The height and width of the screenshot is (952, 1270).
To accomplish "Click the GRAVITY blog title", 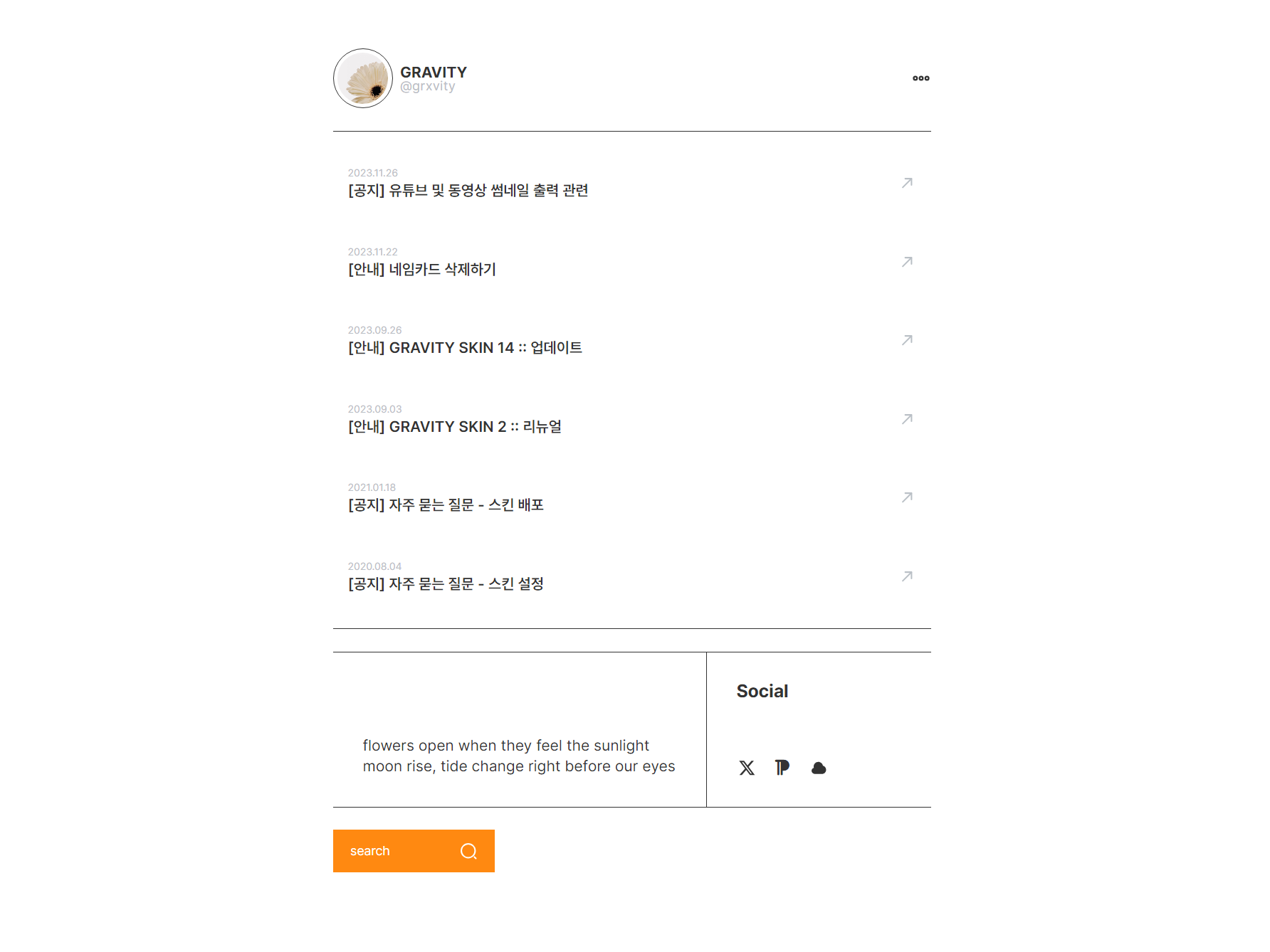I will (434, 72).
